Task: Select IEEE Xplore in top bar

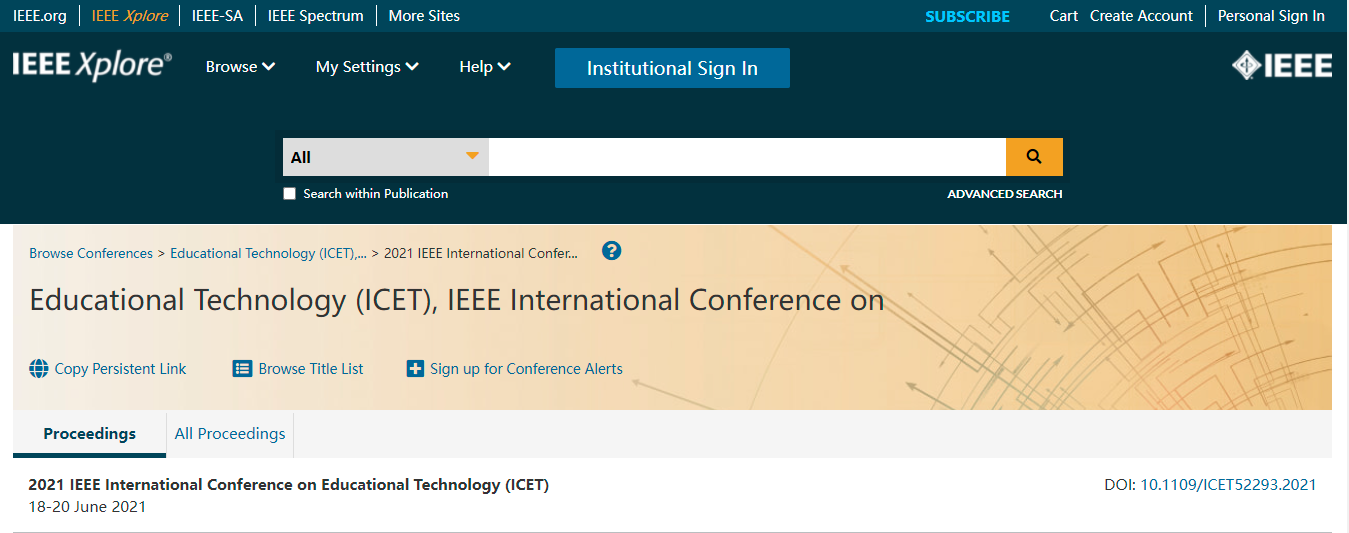Action: pos(130,16)
